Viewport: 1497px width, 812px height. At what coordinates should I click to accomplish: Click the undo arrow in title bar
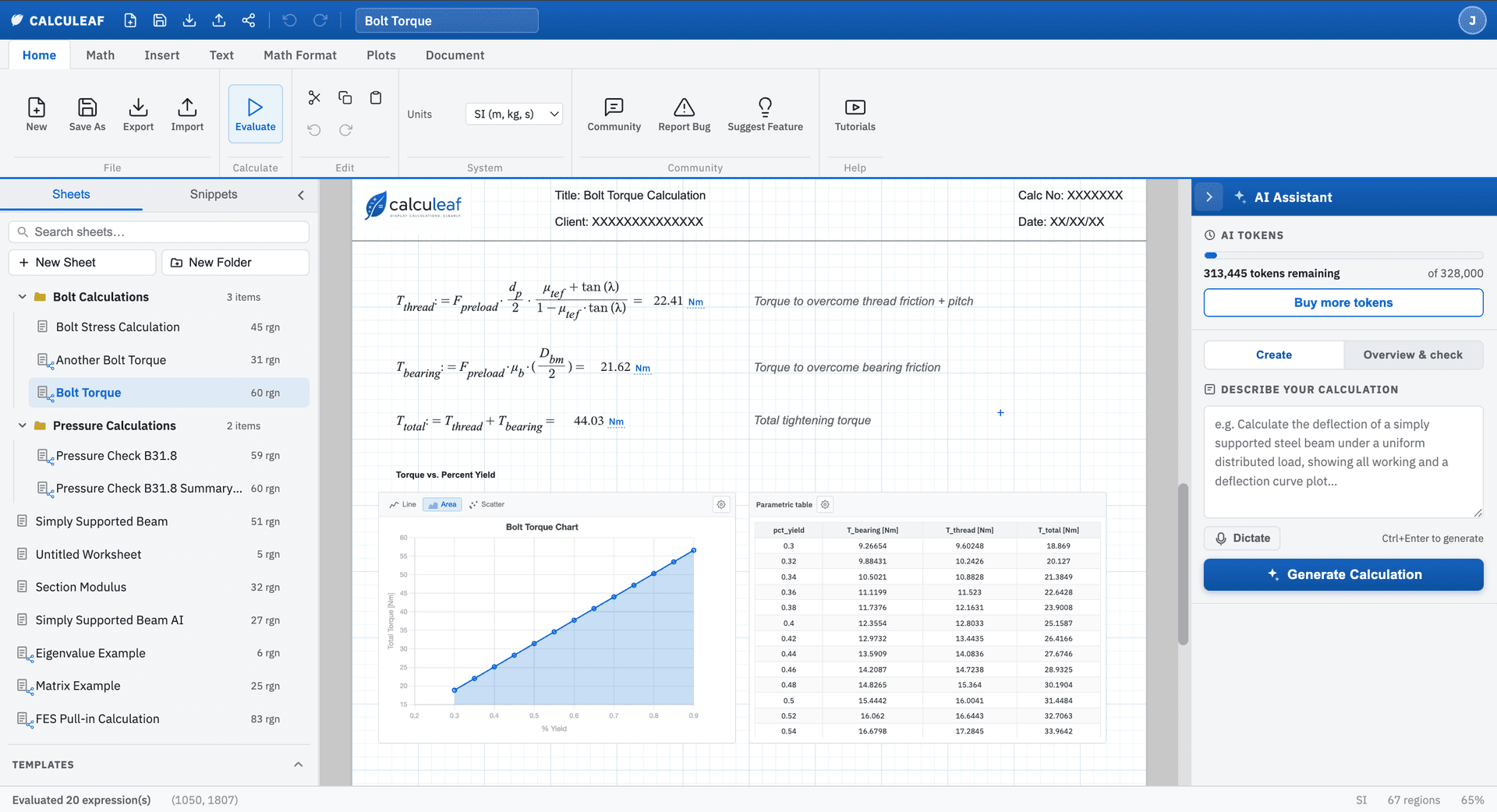(x=290, y=20)
